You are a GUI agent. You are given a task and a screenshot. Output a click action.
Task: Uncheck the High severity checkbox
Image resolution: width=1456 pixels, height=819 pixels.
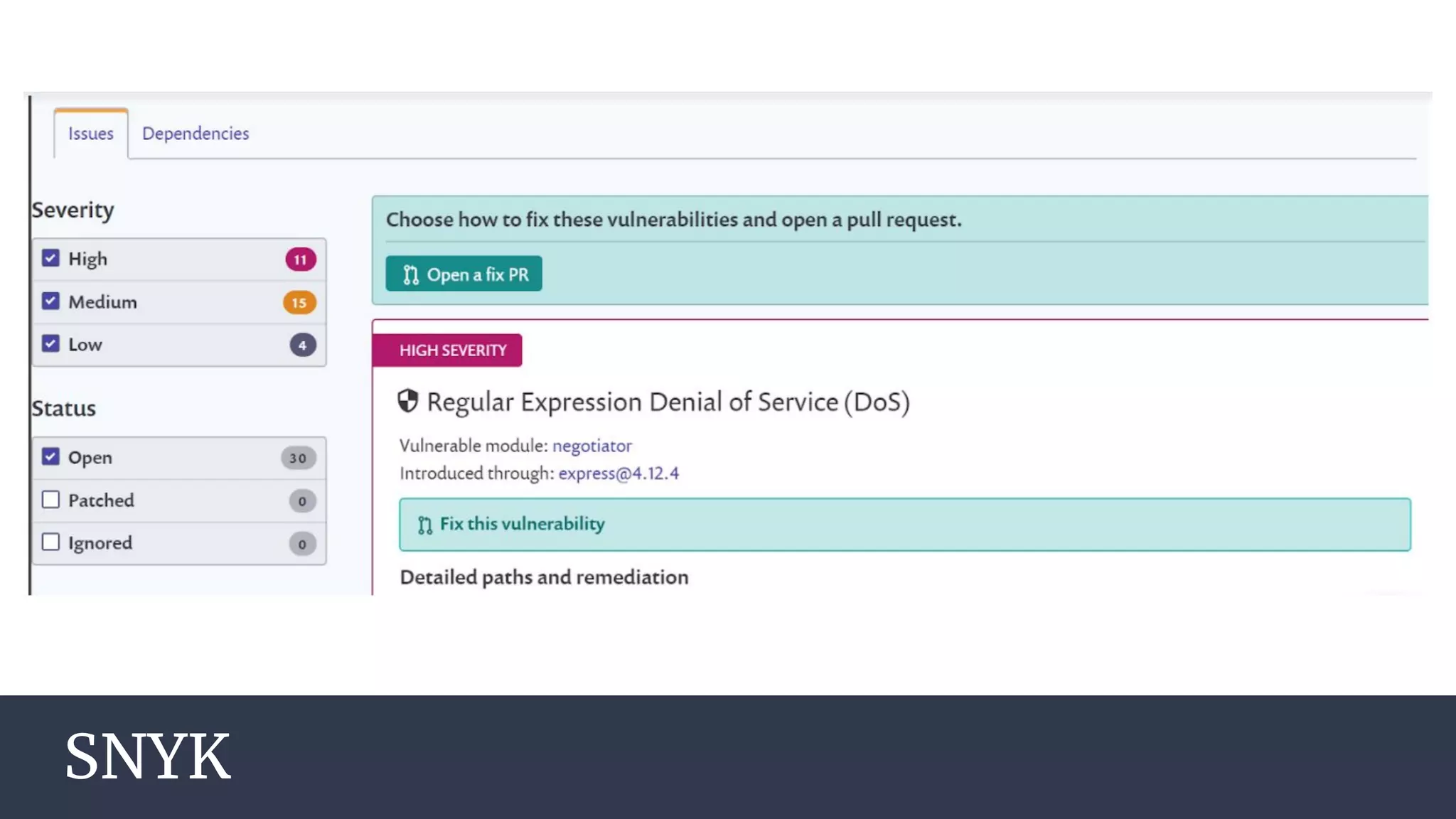click(x=50, y=258)
